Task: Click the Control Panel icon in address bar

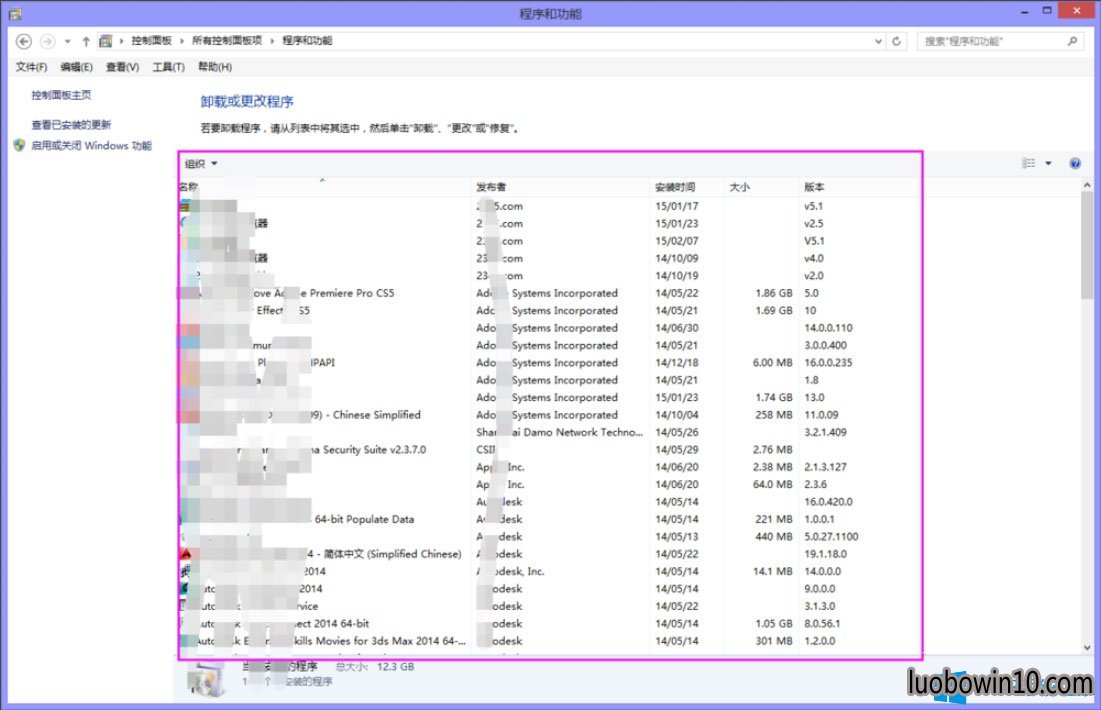Action: (105, 41)
